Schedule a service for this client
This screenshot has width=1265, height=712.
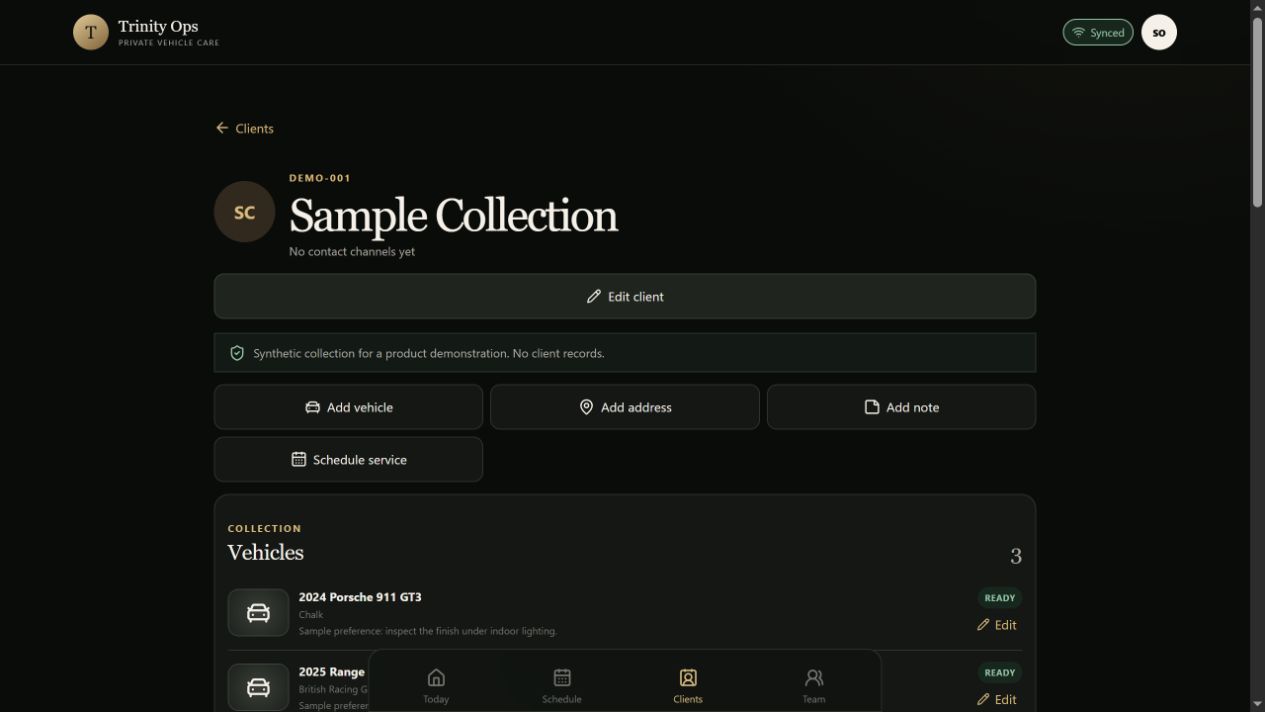pyautogui.click(x=348, y=459)
